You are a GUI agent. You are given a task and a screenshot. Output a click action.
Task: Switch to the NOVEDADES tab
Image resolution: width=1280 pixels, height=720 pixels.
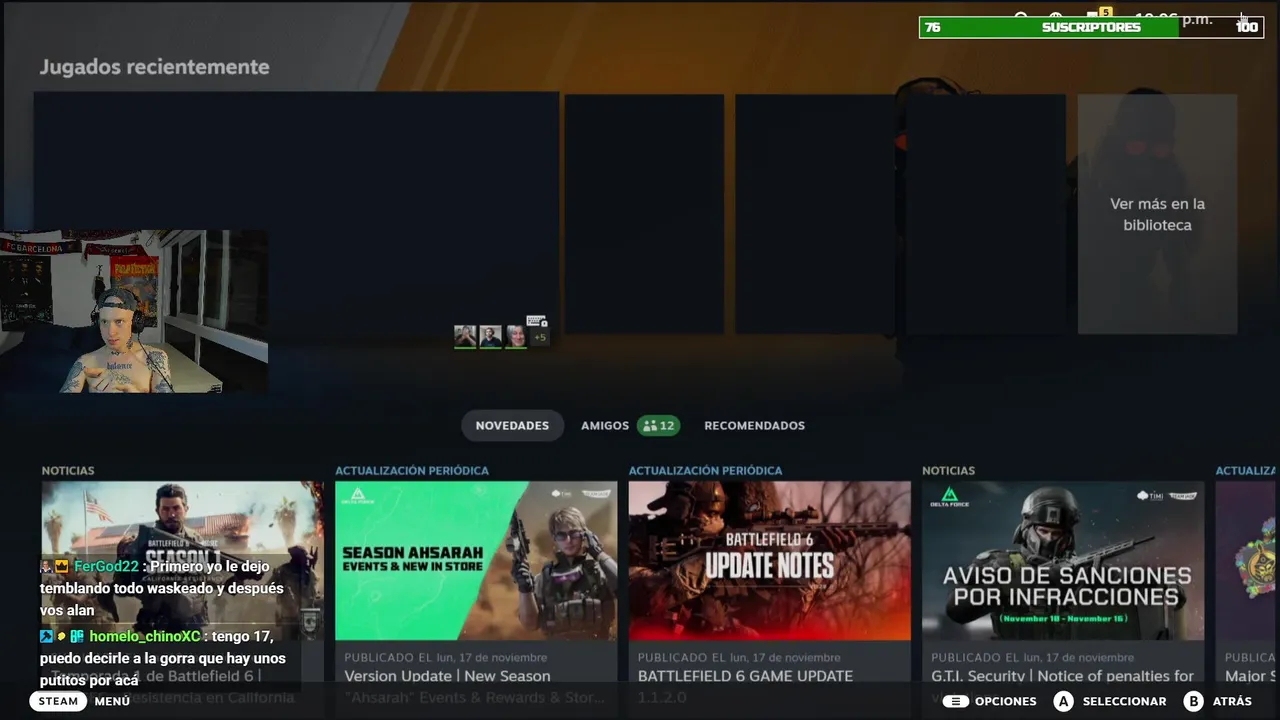(512, 425)
